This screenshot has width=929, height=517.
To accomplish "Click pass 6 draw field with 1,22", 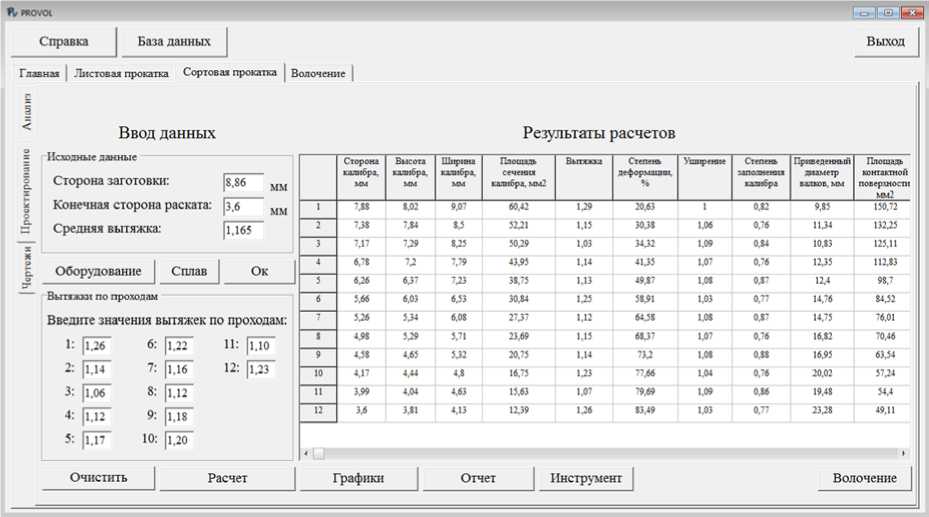I will tap(179, 345).
